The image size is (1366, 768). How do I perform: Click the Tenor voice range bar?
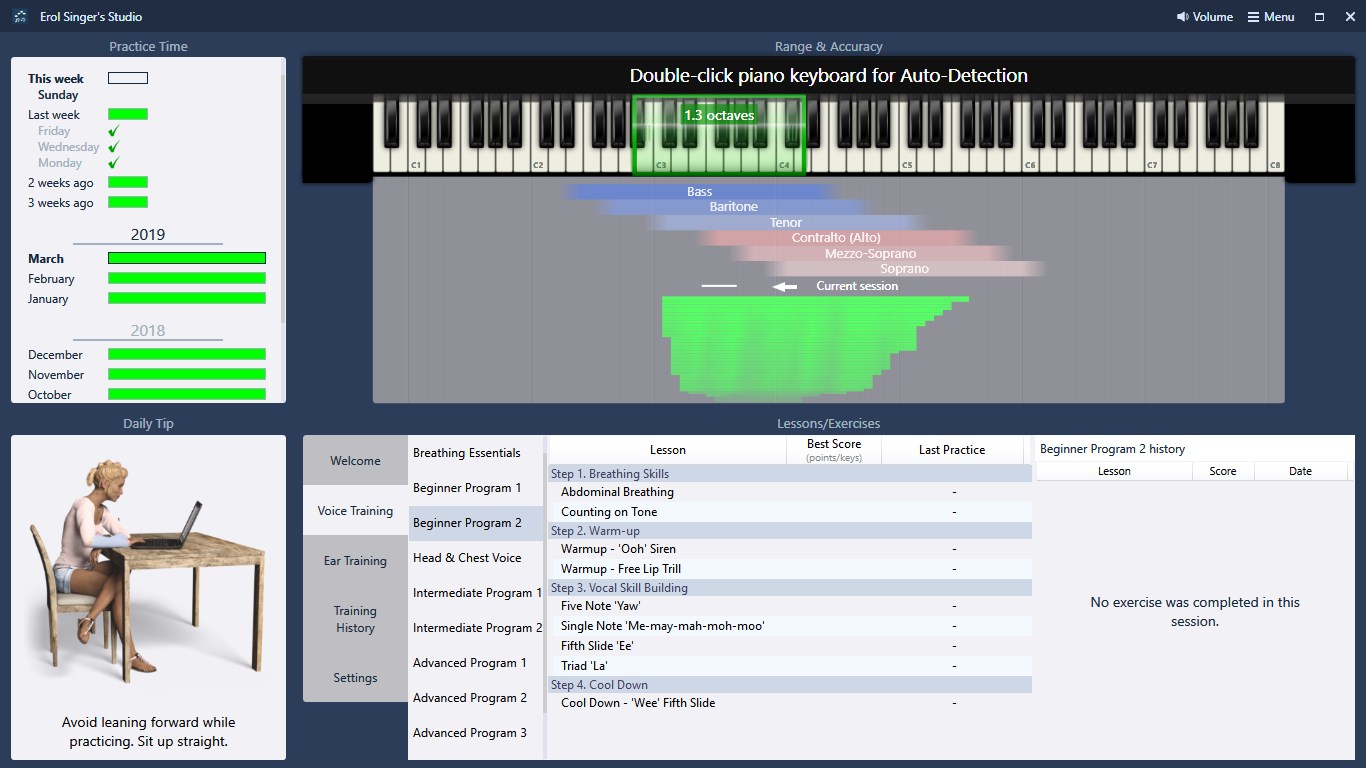(x=786, y=222)
